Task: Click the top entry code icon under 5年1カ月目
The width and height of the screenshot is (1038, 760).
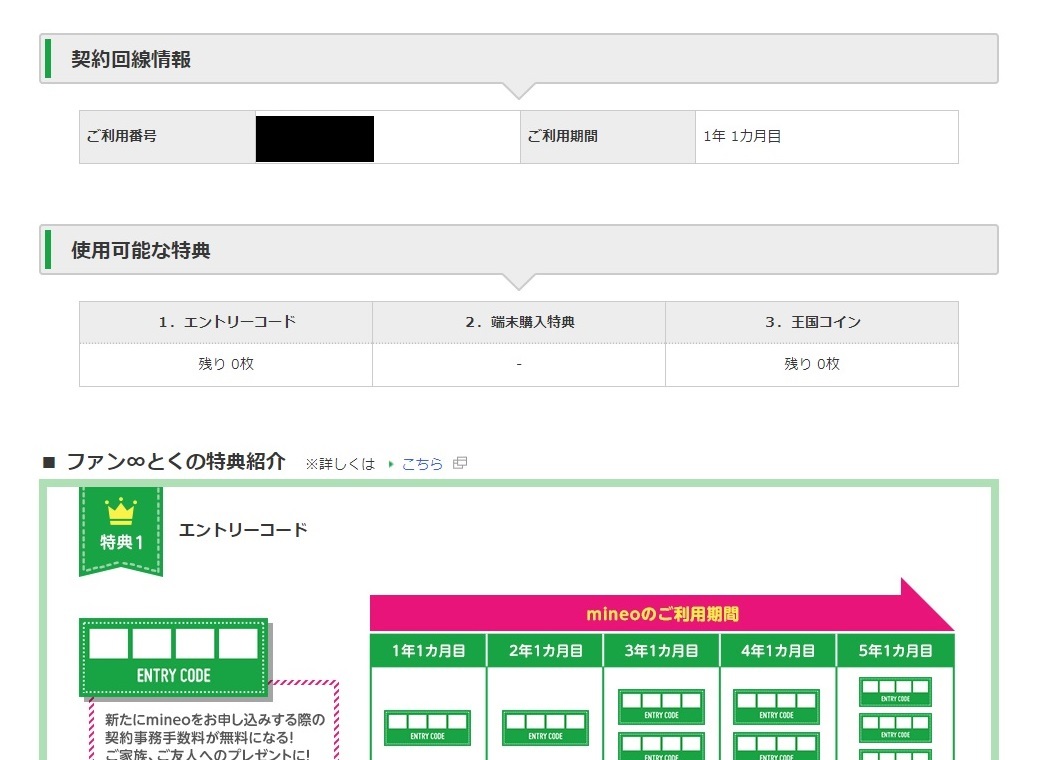Action: coord(895,691)
